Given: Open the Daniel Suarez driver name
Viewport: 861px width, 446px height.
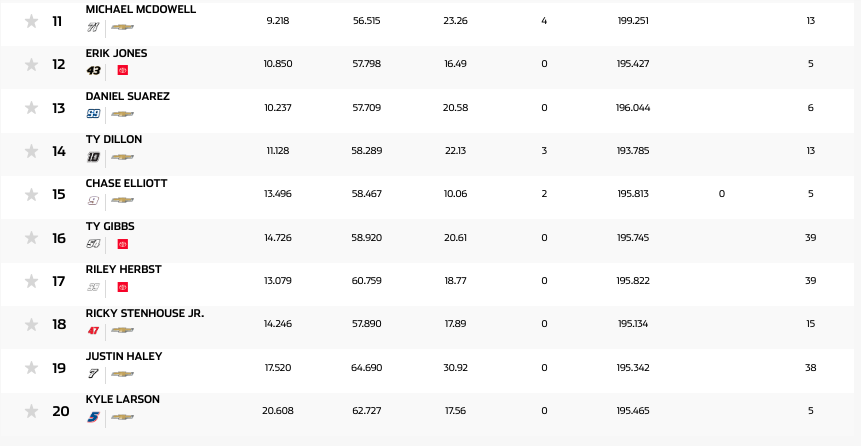Looking at the screenshot, I should [x=127, y=96].
